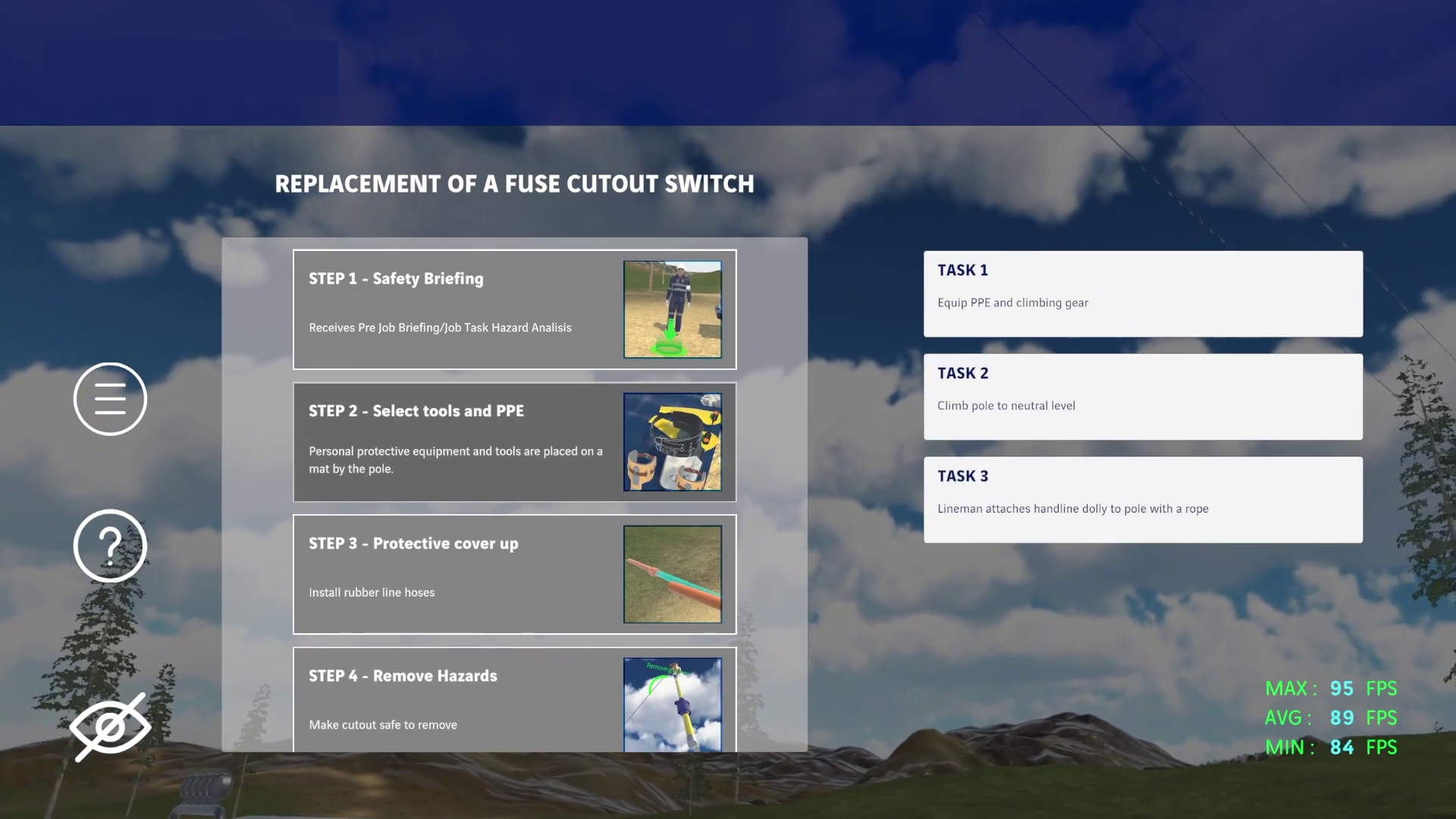The height and width of the screenshot is (819, 1456).
Task: Click the MIN 84 FPS readout
Action: coord(1331,747)
